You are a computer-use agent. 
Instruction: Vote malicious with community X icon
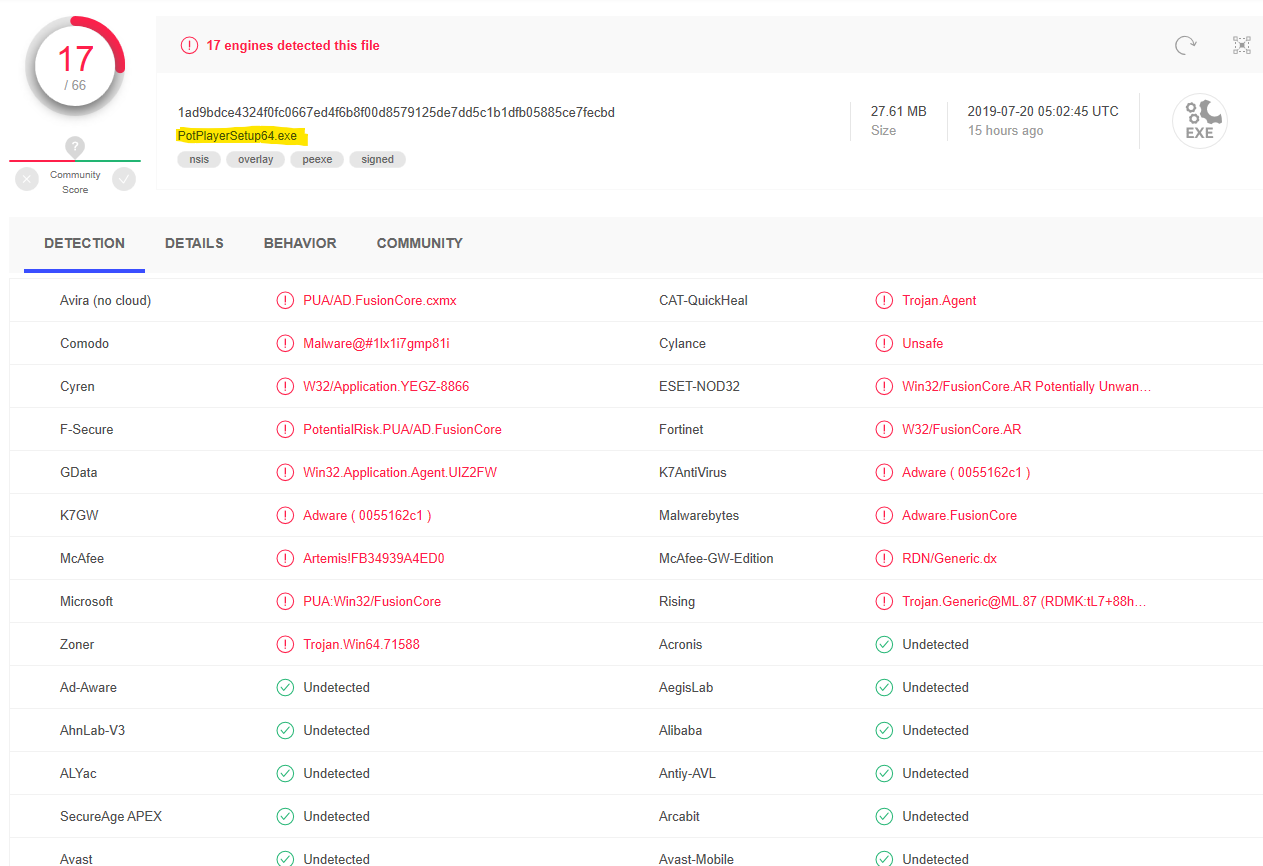27,179
